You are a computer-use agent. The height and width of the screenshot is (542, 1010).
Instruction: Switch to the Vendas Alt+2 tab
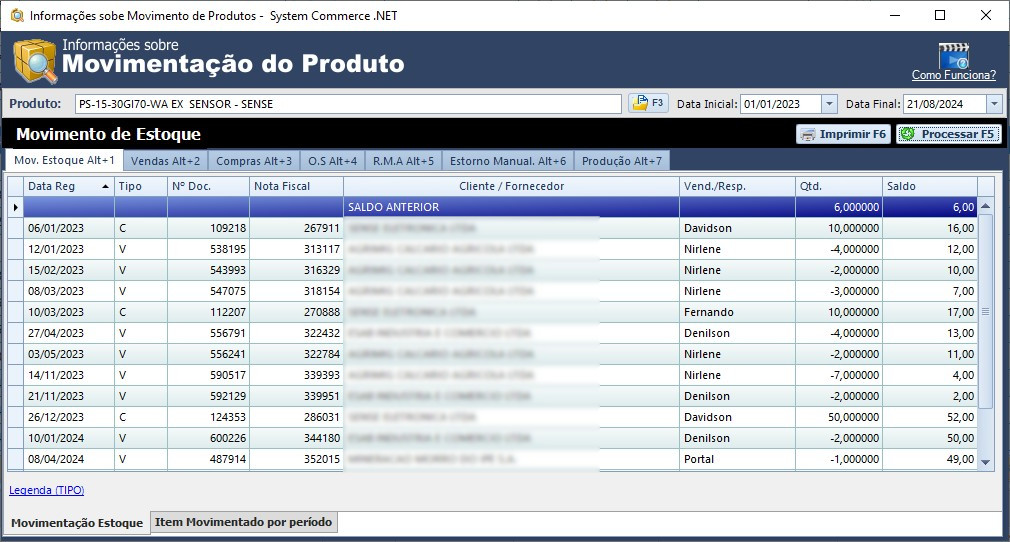click(x=166, y=161)
